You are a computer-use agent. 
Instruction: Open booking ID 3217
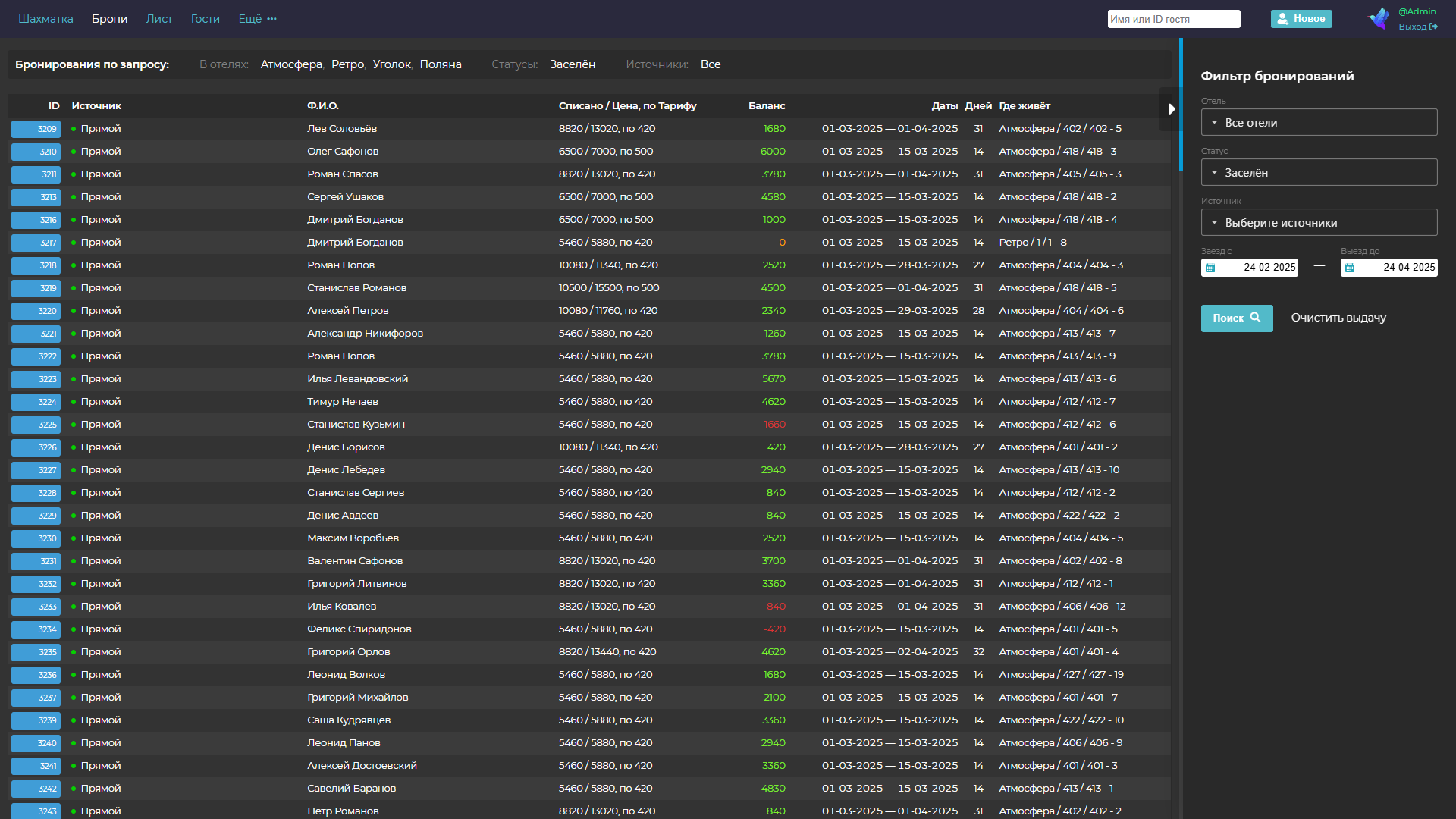coord(36,243)
